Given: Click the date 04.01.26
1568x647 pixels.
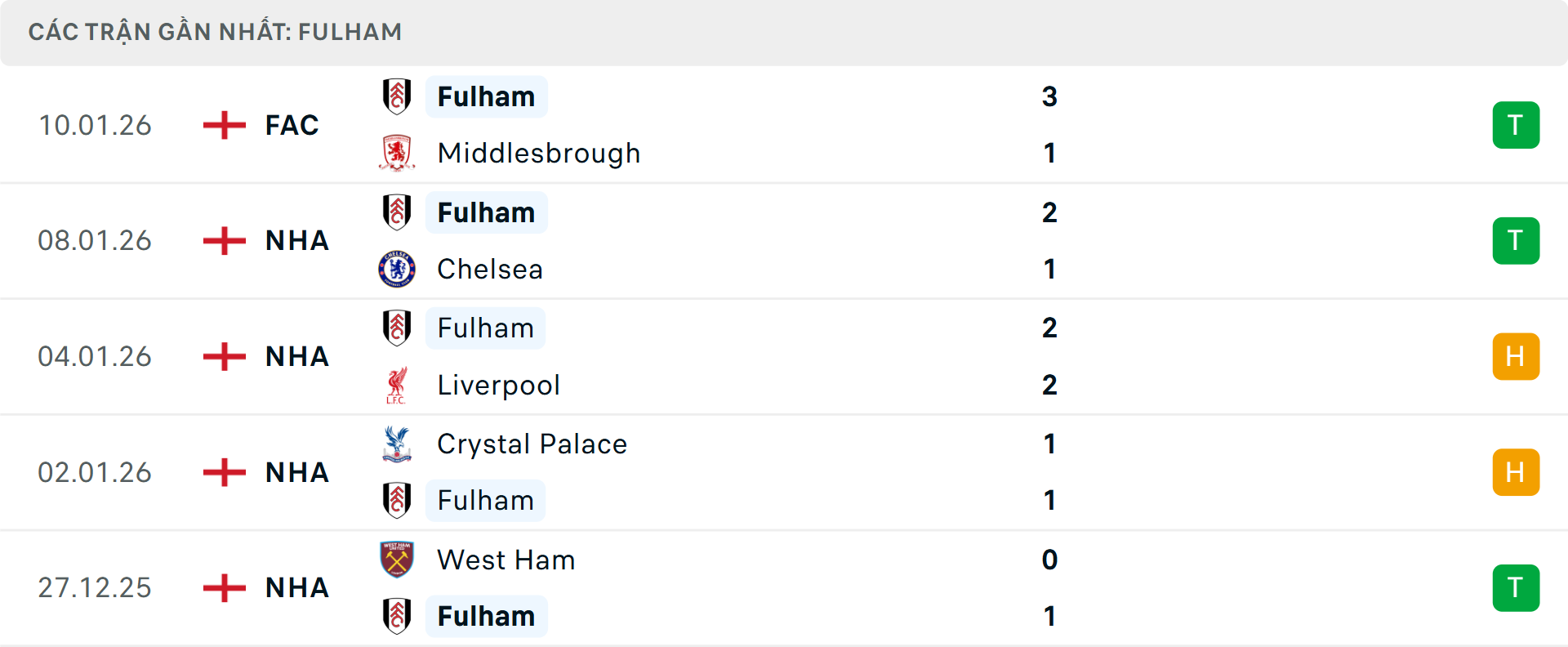Looking at the screenshot, I should point(95,356).
